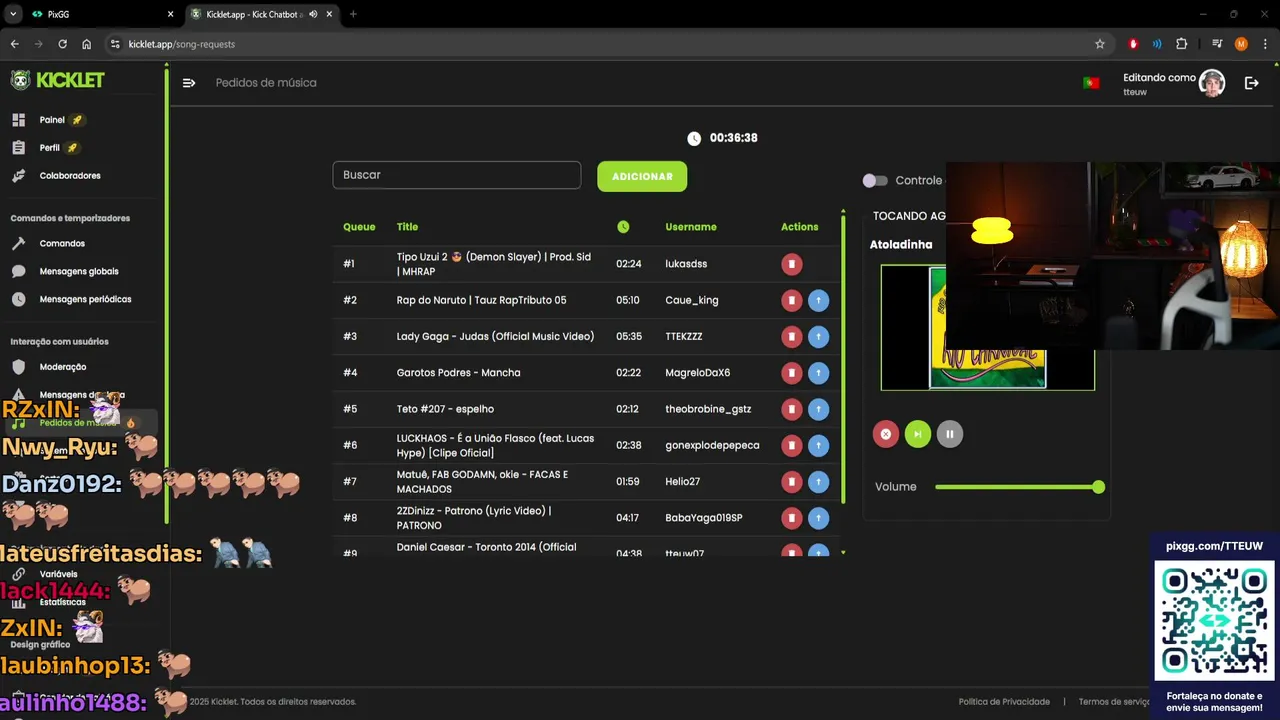Click the duration clock column header
Image resolution: width=1280 pixels, height=720 pixels.
623,227
